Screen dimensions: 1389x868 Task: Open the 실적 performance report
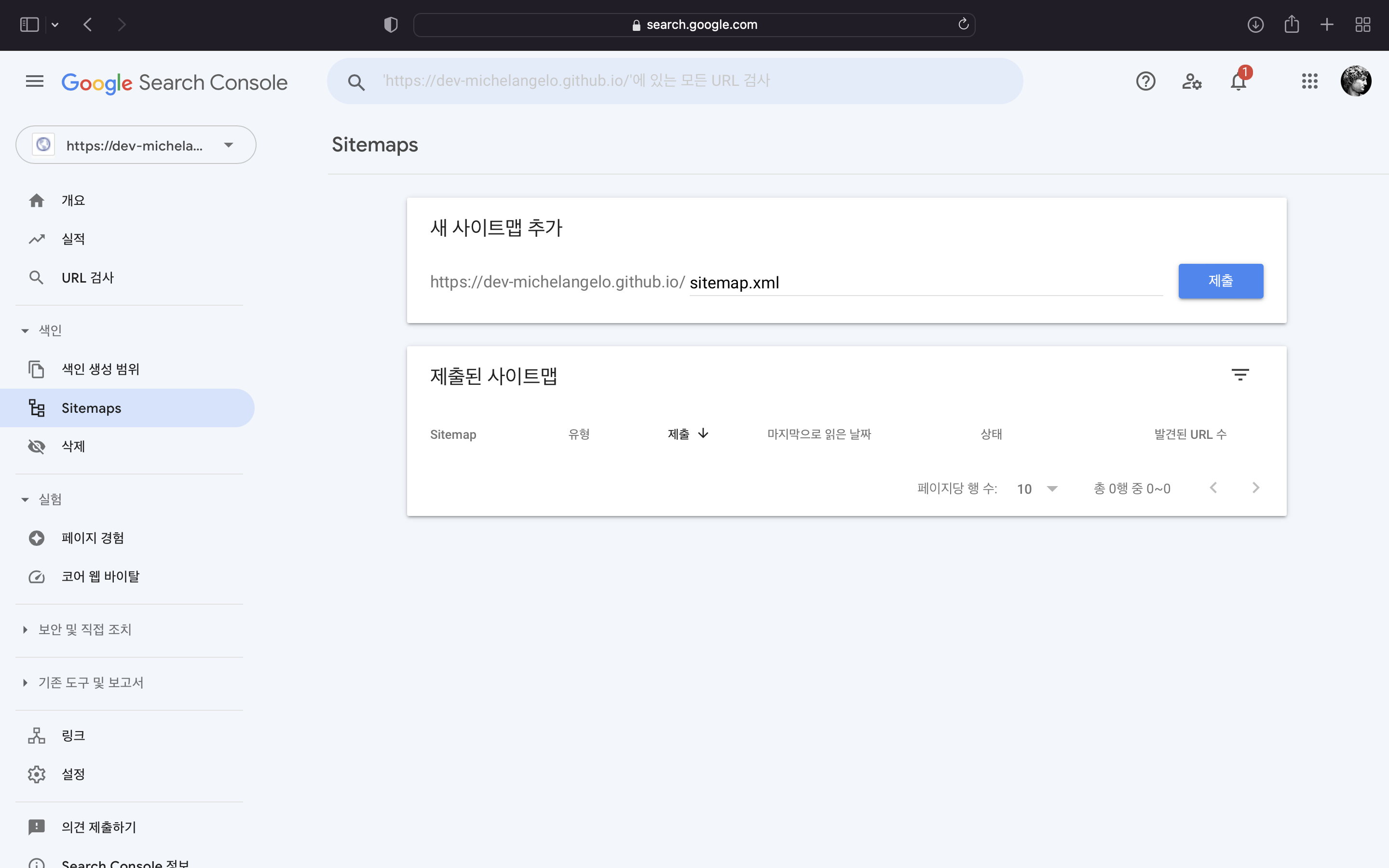point(73,238)
